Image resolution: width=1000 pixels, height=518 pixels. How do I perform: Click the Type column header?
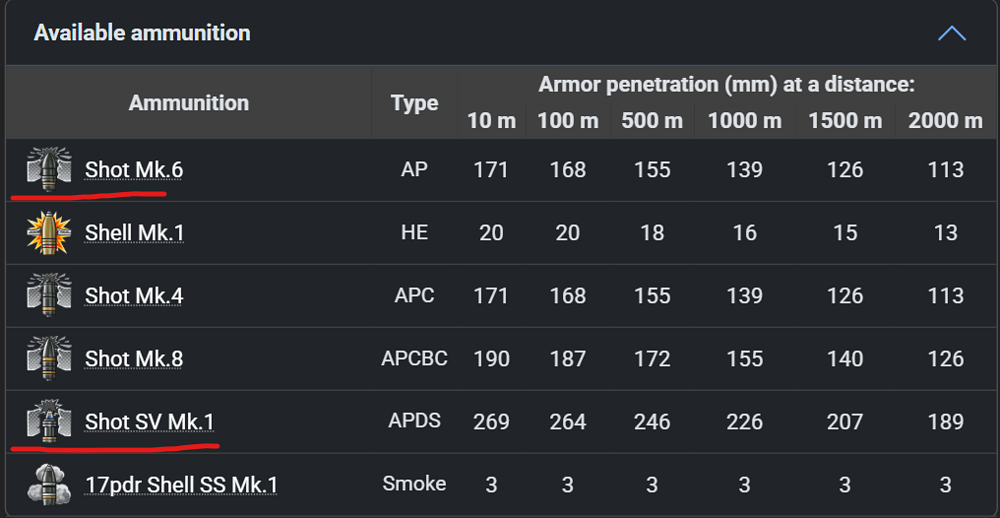(x=414, y=102)
